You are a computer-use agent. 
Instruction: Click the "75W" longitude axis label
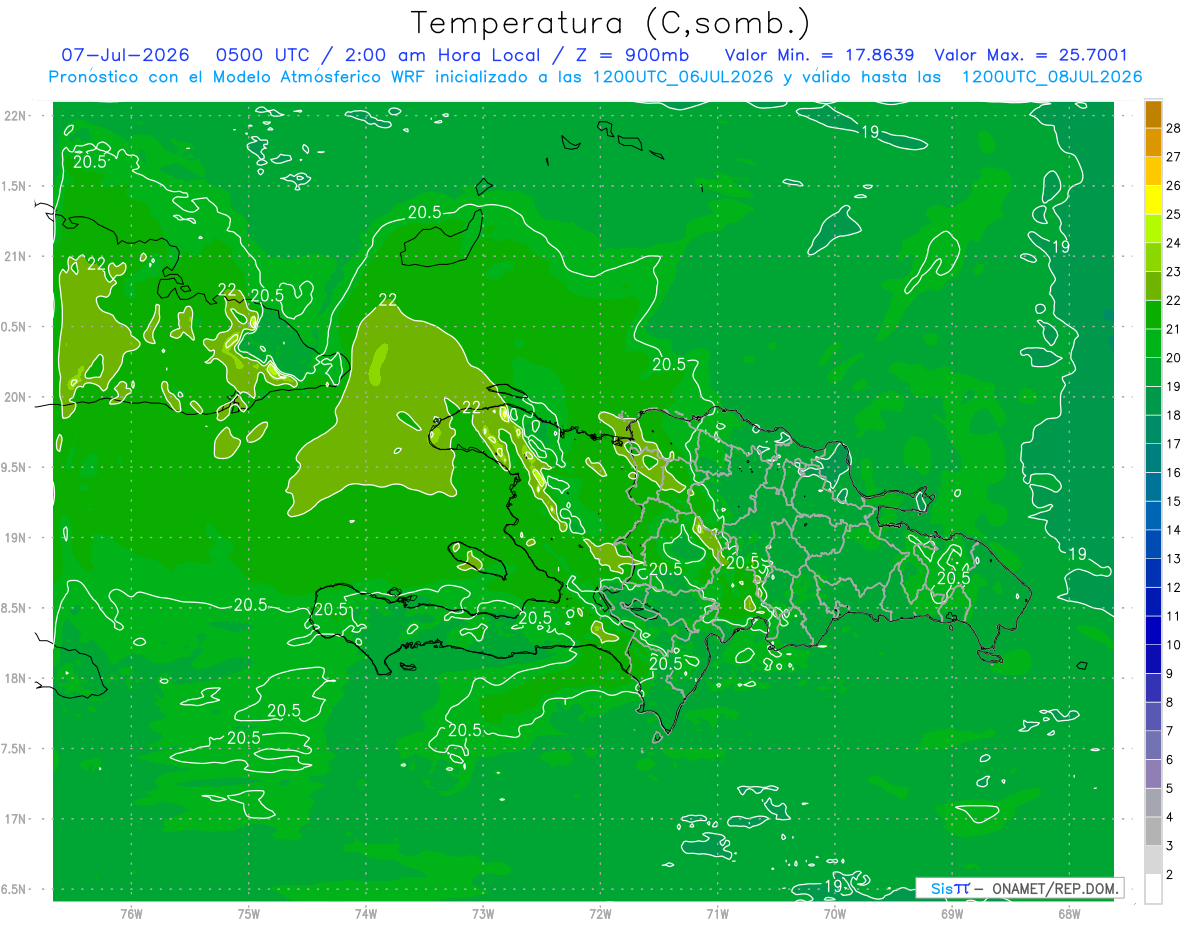coord(249,913)
